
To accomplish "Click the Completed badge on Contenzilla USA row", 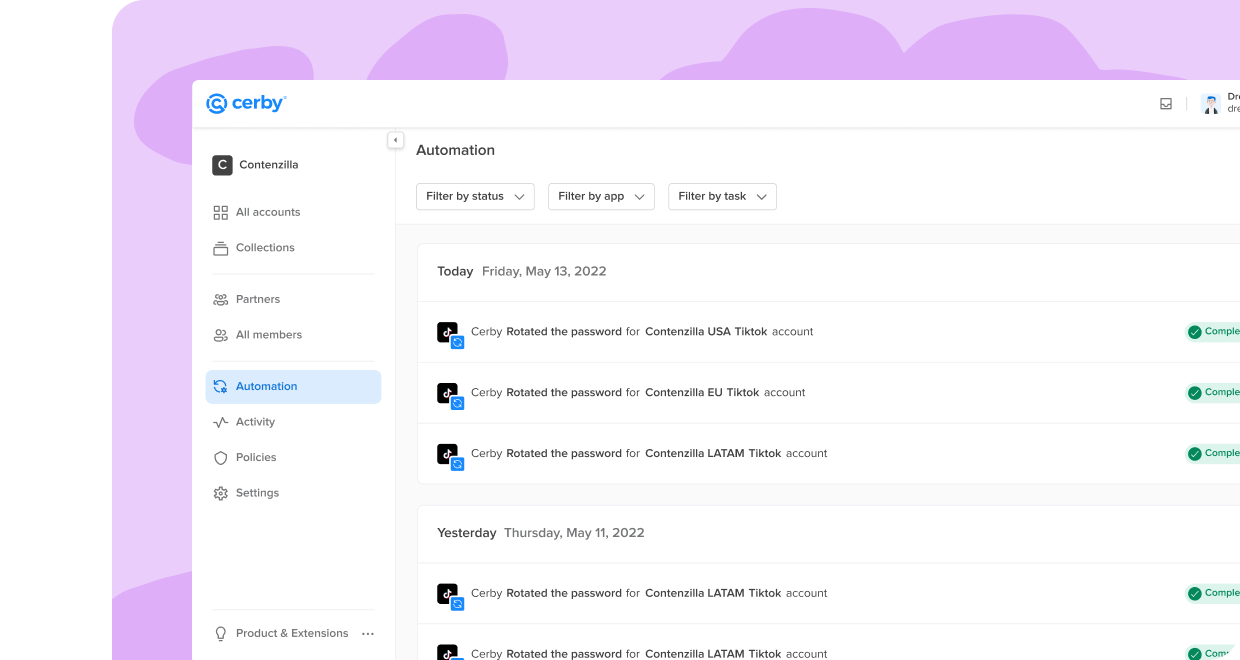I will [x=1213, y=332].
